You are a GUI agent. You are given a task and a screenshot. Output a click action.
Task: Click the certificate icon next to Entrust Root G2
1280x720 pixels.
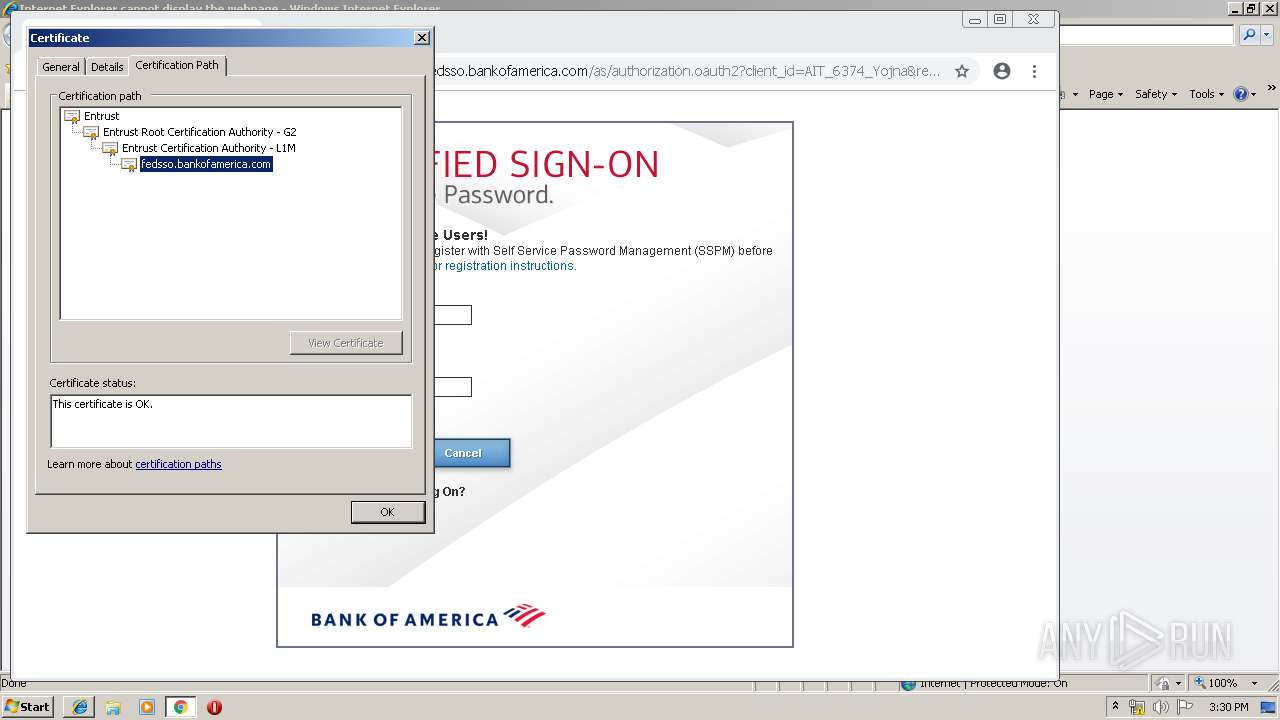tap(91, 133)
